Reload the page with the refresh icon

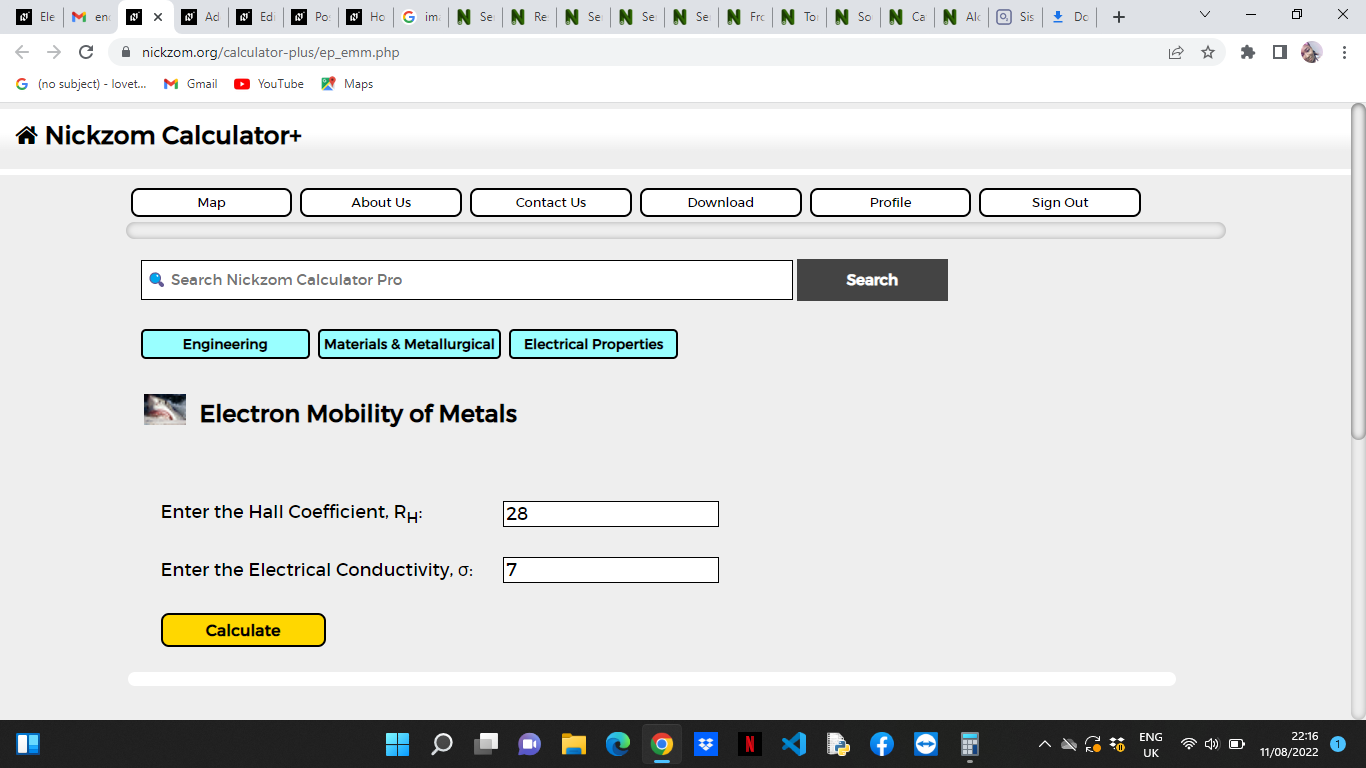point(86,52)
